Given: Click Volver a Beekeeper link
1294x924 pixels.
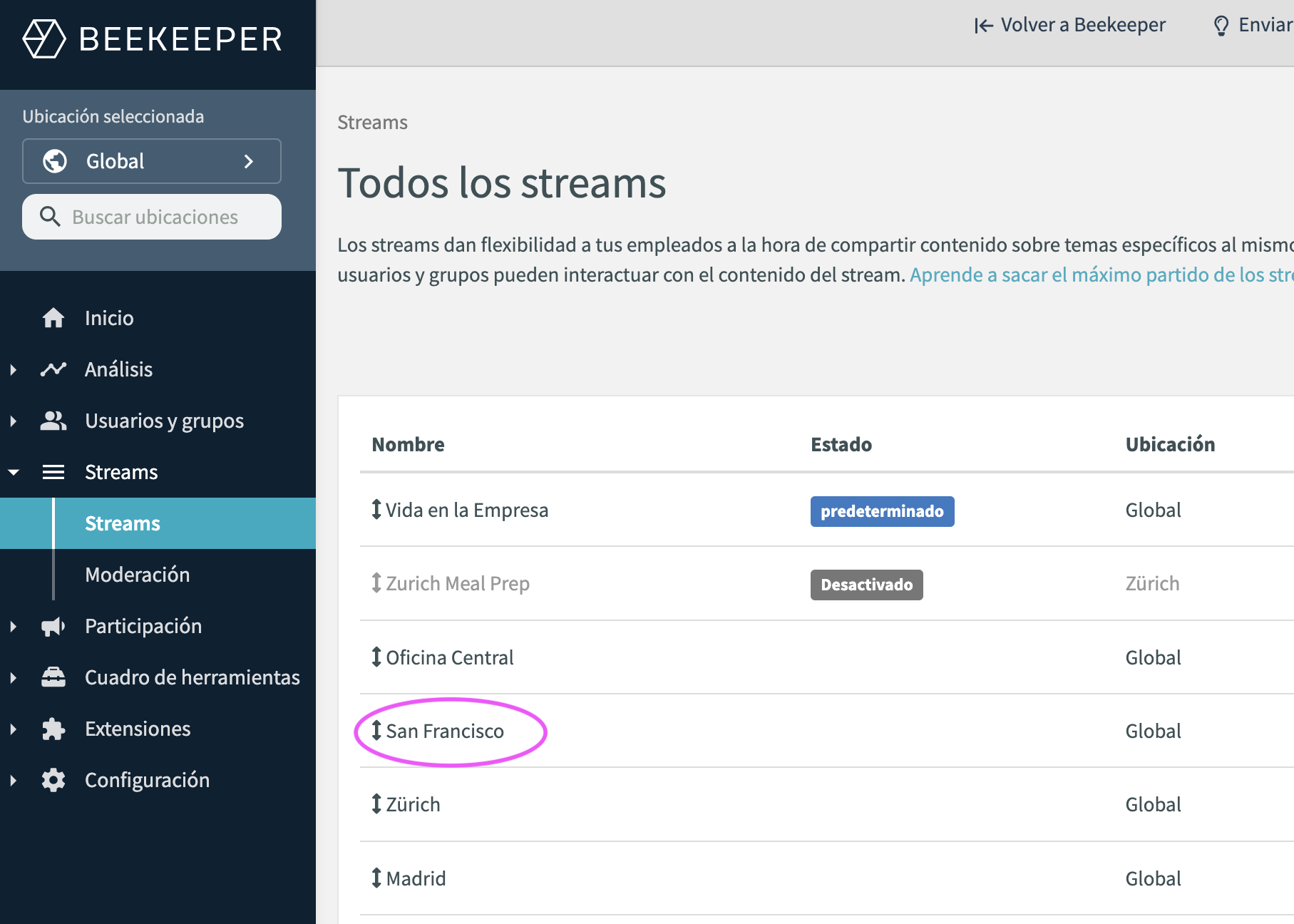Looking at the screenshot, I should [x=1069, y=25].
